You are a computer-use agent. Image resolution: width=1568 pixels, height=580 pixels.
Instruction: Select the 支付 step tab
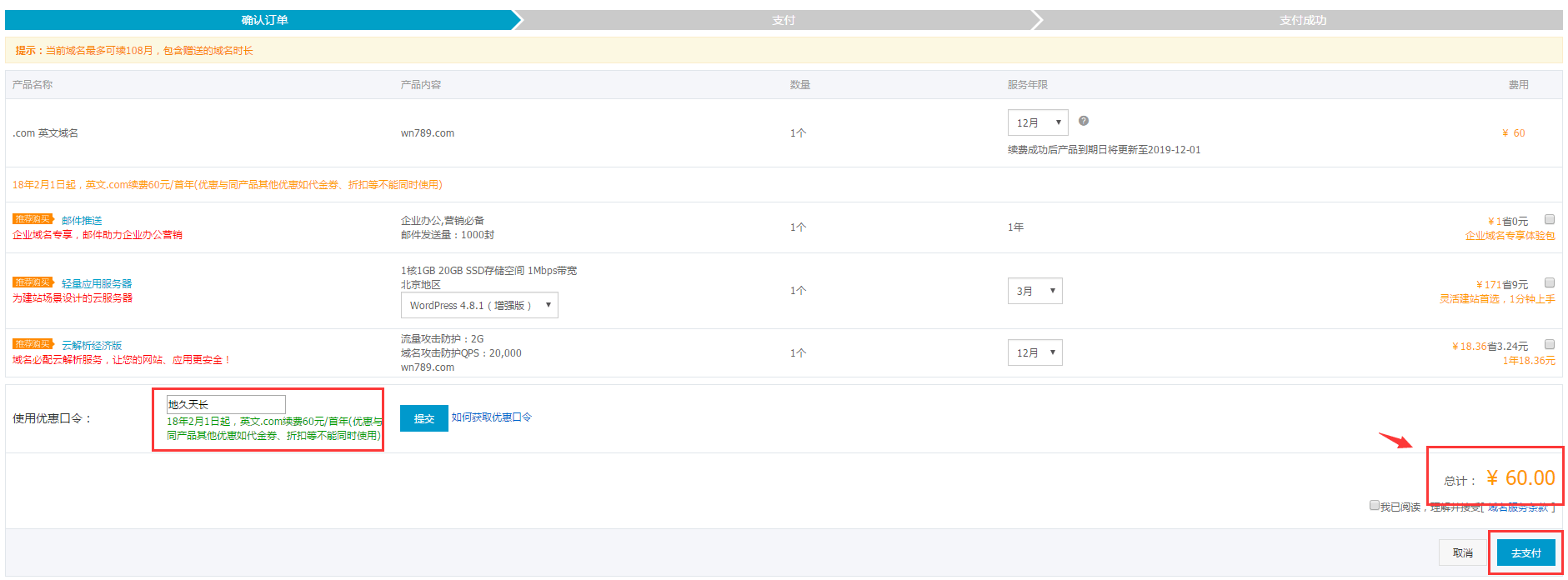pyautogui.click(x=783, y=20)
